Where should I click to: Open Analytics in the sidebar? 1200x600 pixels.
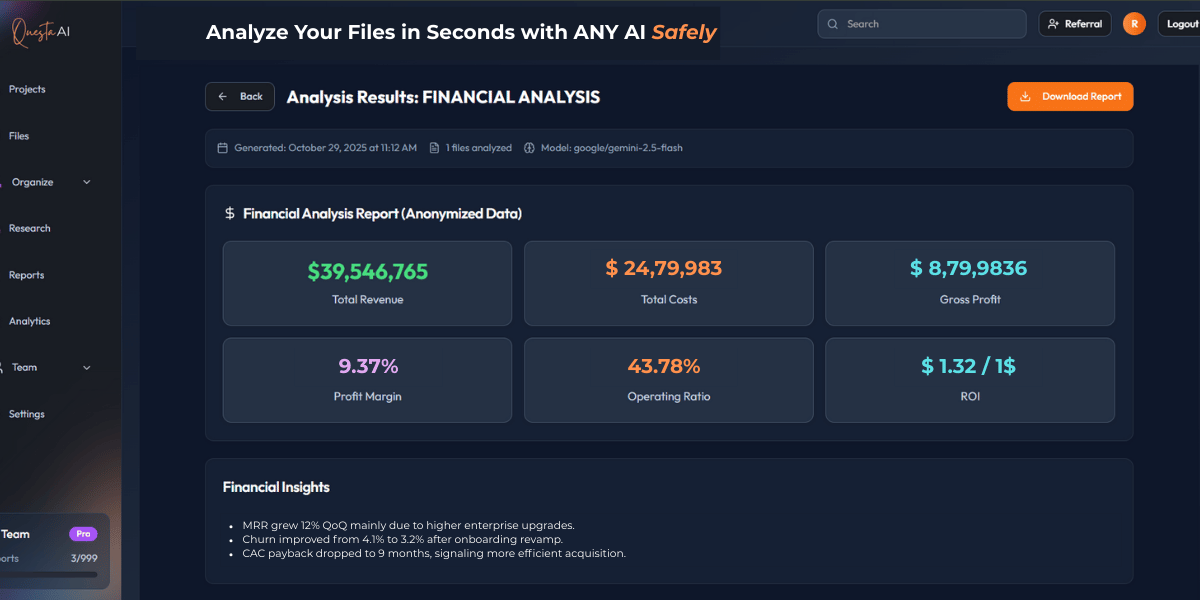click(29, 322)
